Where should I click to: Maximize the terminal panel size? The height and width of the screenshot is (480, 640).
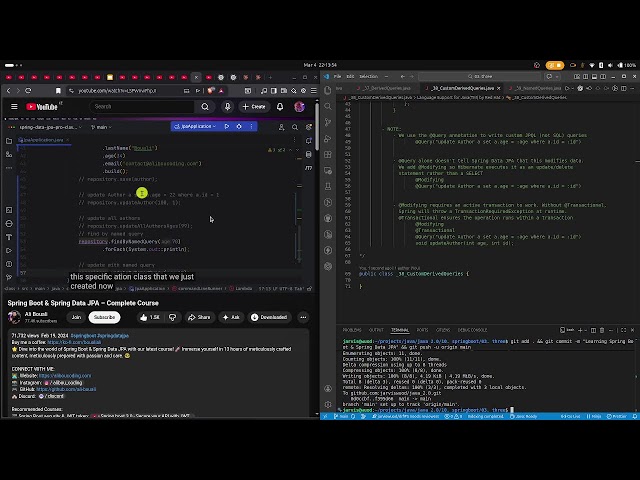[x=623, y=330]
